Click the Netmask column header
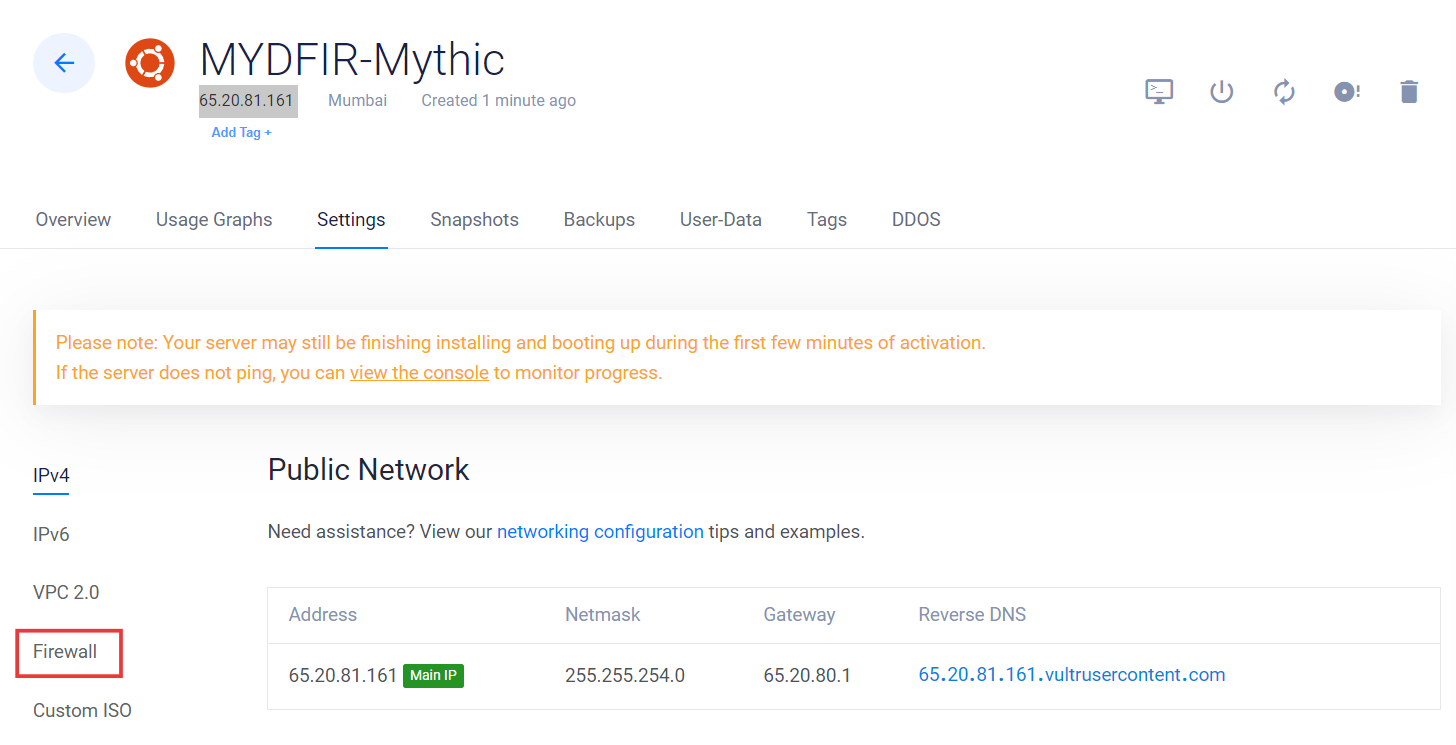Screen dimensions: 1456x745 (603, 615)
